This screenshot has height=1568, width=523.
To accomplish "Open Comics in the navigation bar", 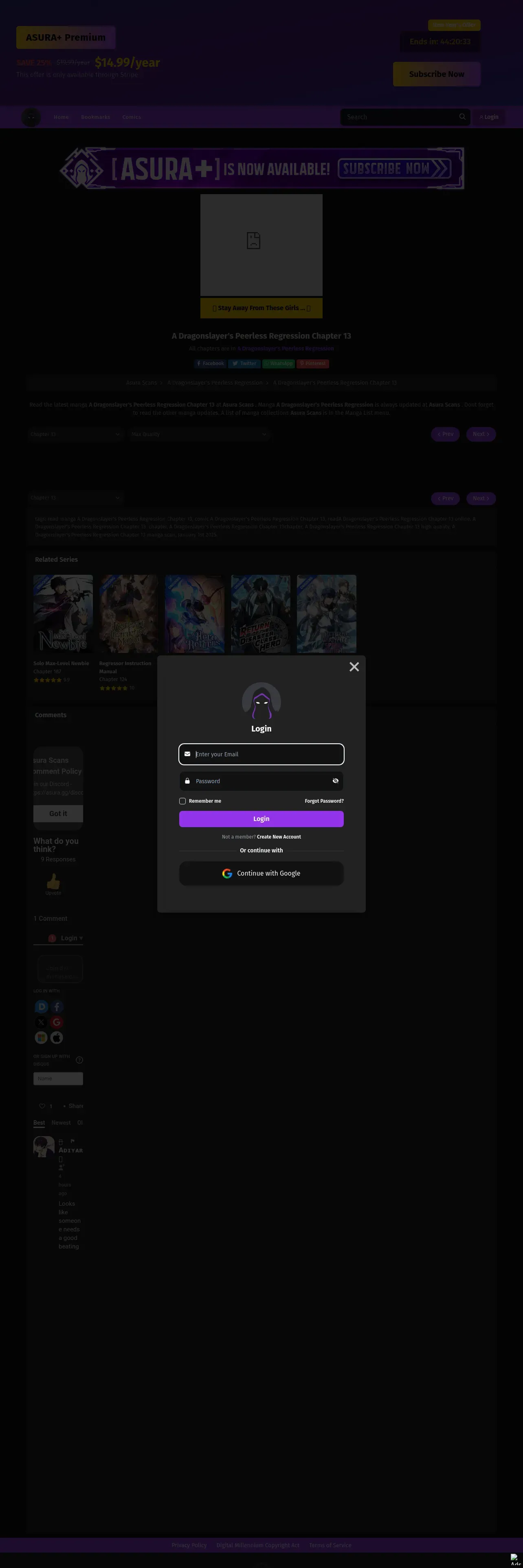I will coord(132,117).
